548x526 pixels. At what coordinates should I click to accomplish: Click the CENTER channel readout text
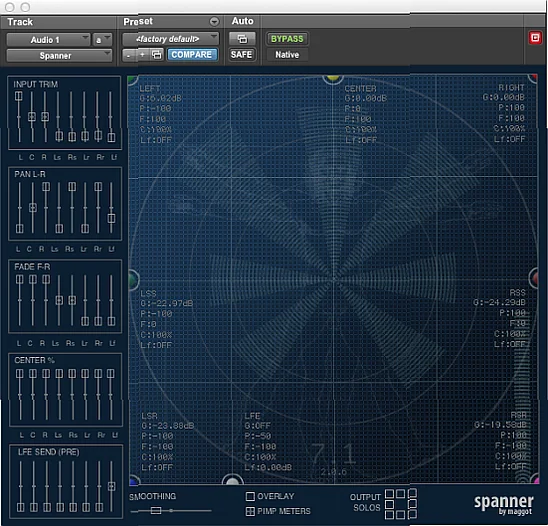pos(366,114)
